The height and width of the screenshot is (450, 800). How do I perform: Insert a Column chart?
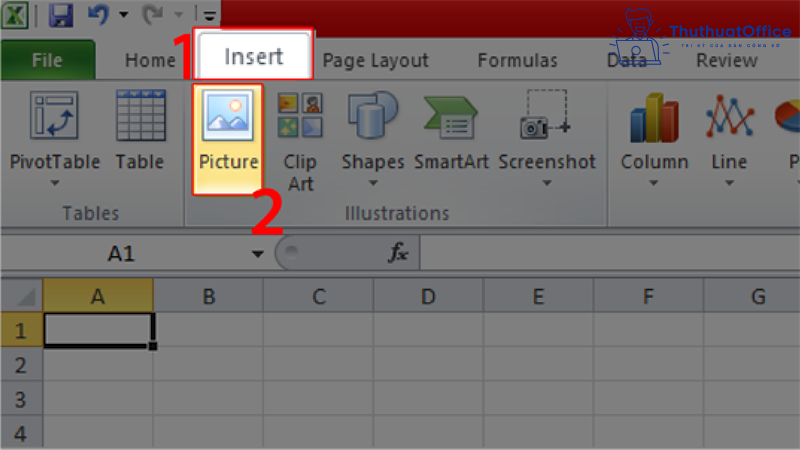[x=654, y=117]
